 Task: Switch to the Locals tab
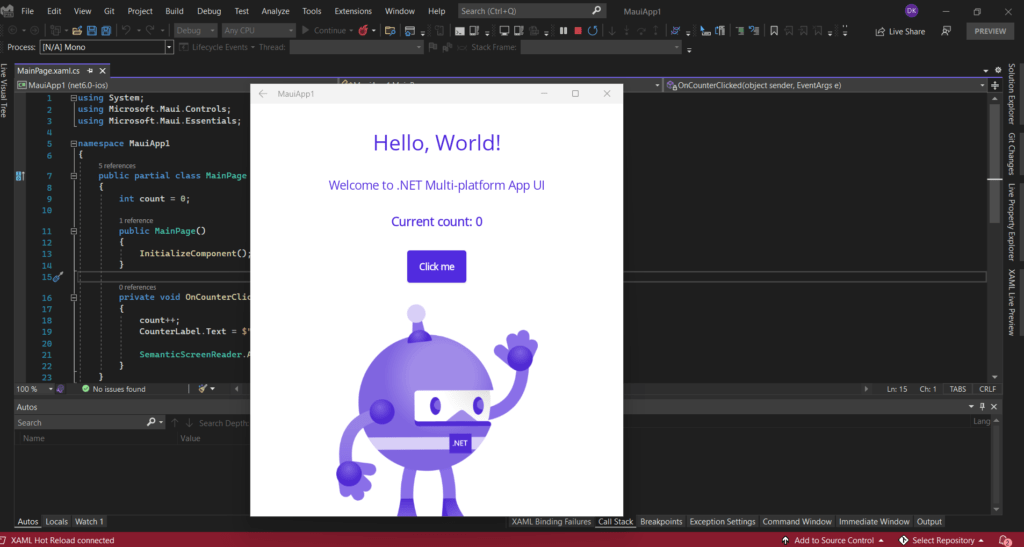[56, 522]
